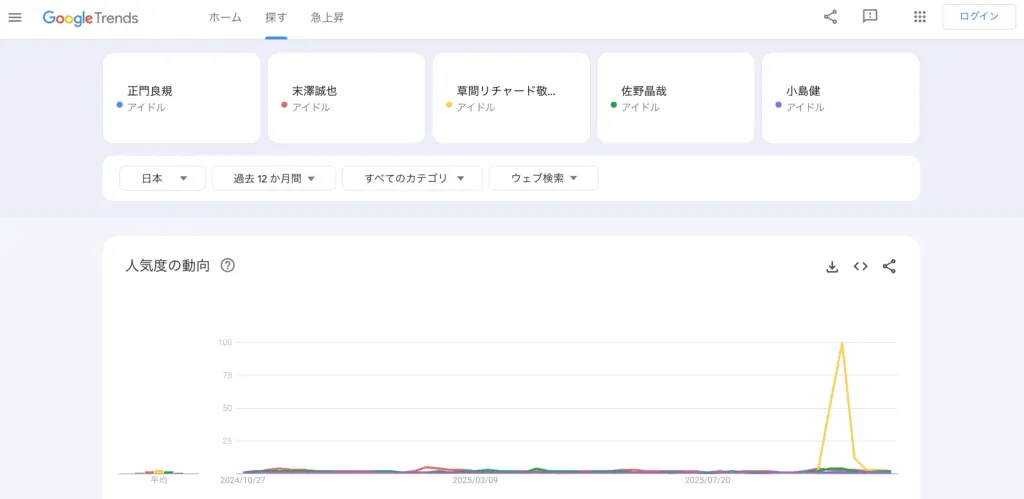The width and height of the screenshot is (1024, 499).
Task: Click the 2024/10/27 axis date label
Action: [x=243, y=480]
